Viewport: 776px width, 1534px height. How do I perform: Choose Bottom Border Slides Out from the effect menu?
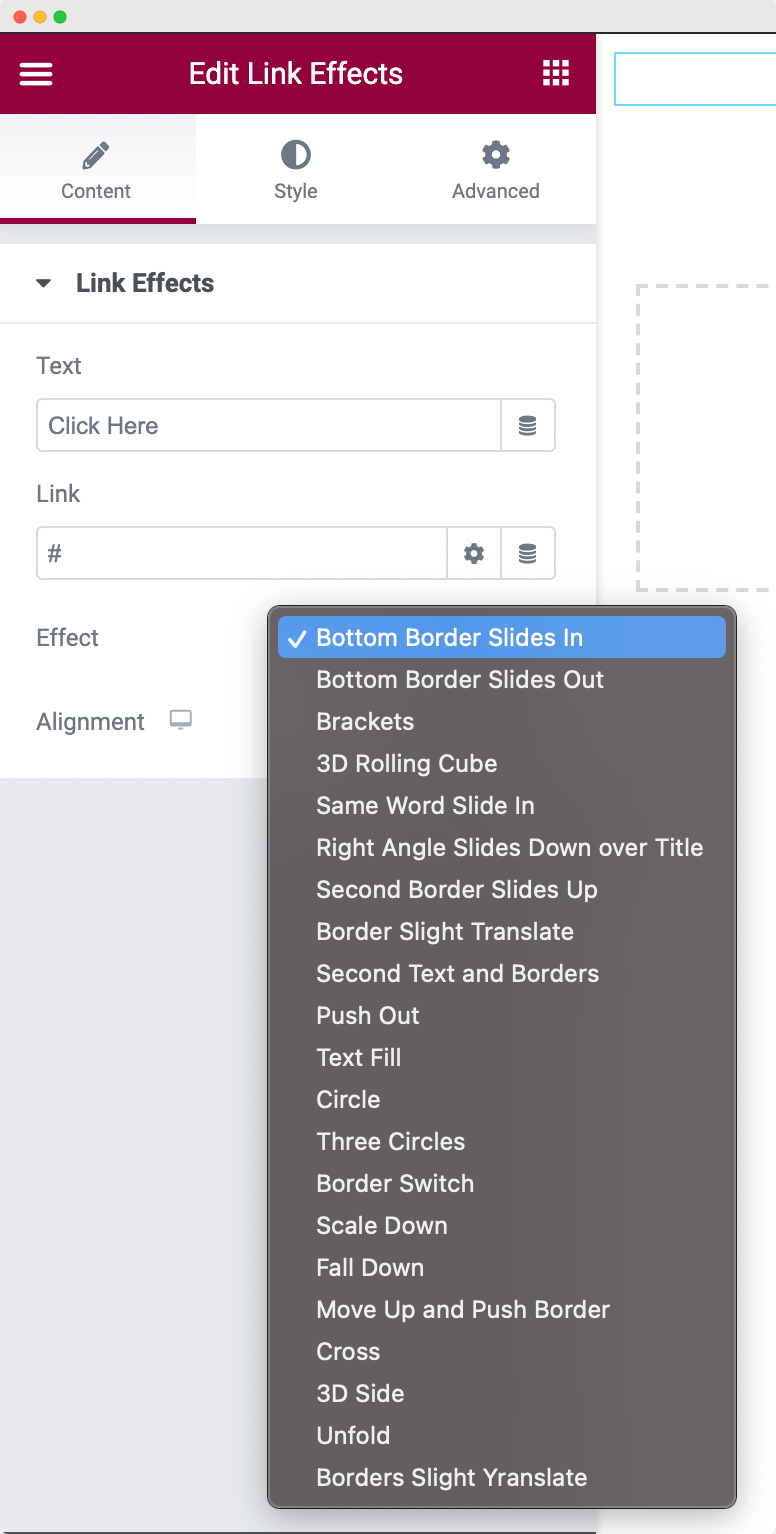click(x=460, y=679)
